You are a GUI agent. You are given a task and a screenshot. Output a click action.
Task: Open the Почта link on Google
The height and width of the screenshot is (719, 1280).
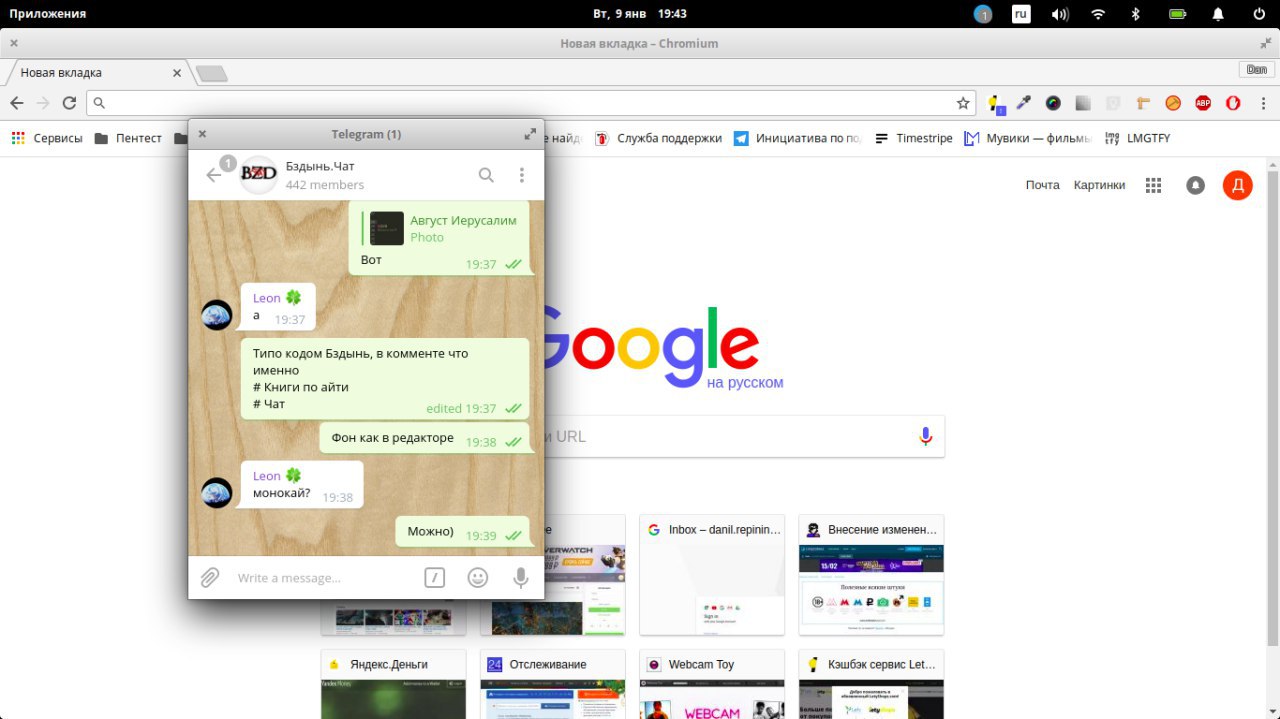coord(1042,185)
